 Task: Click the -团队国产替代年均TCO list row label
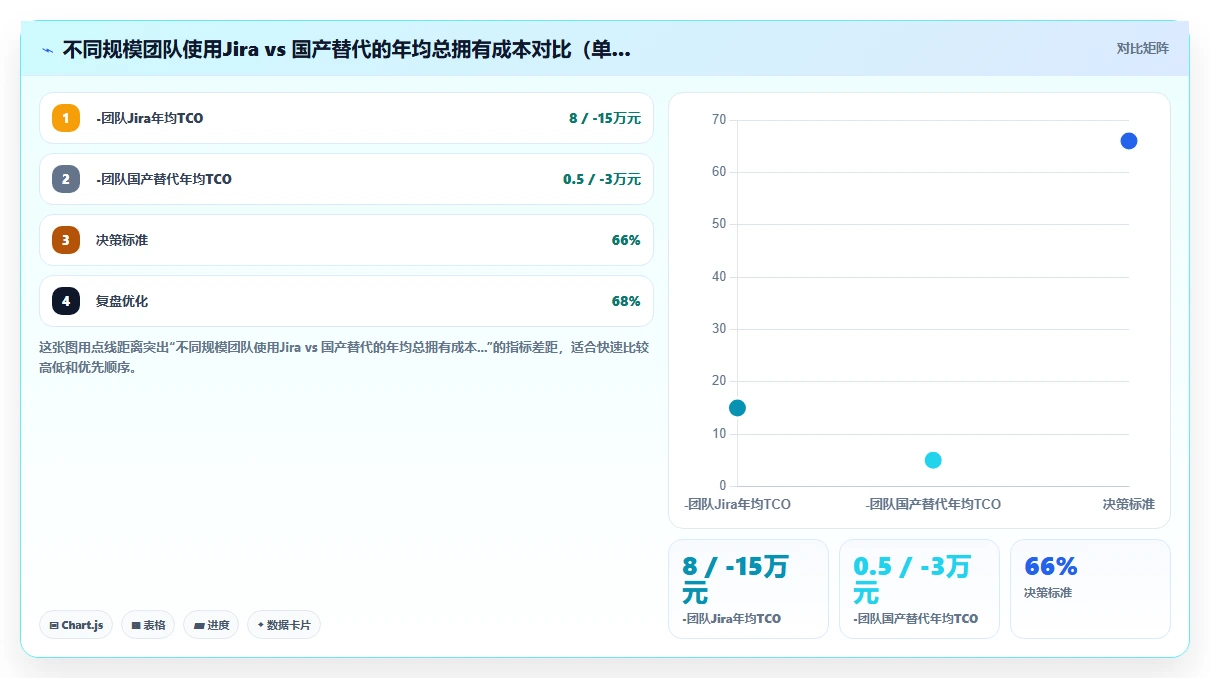click(x=164, y=179)
